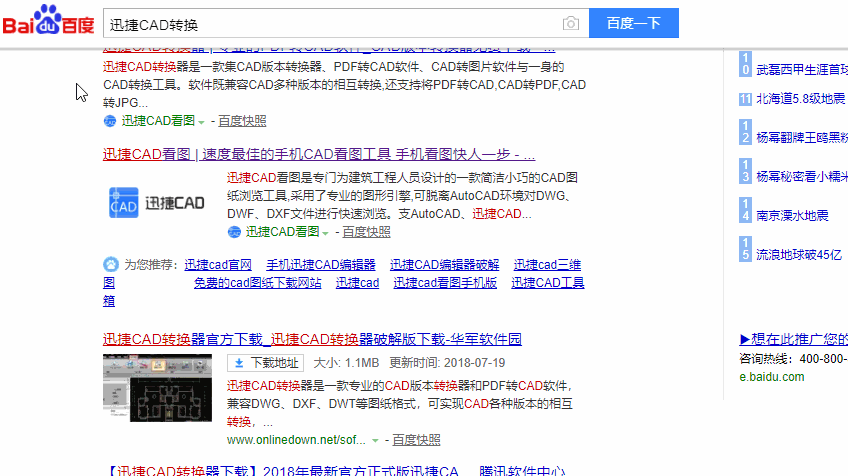Open the 想在此推广您的 promotion link
Viewport: 848px width, 476px height.
click(x=793, y=339)
